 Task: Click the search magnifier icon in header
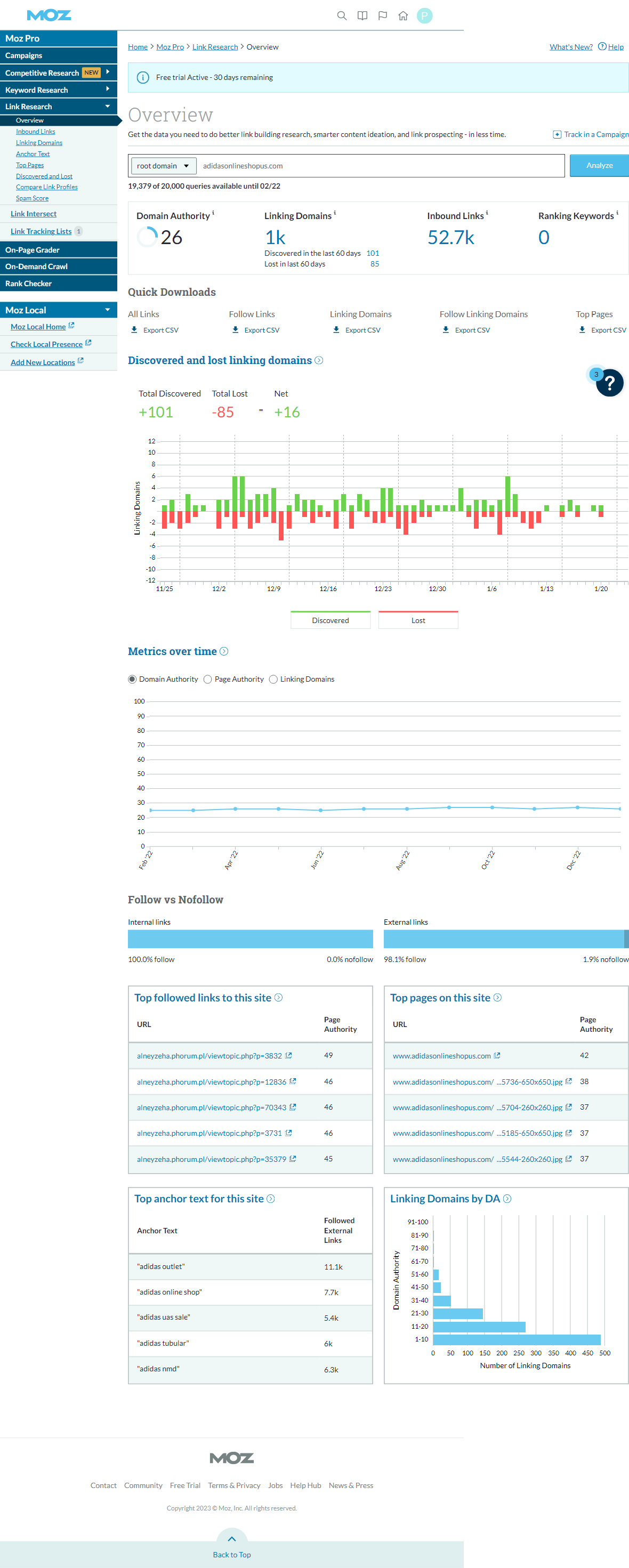click(x=342, y=16)
